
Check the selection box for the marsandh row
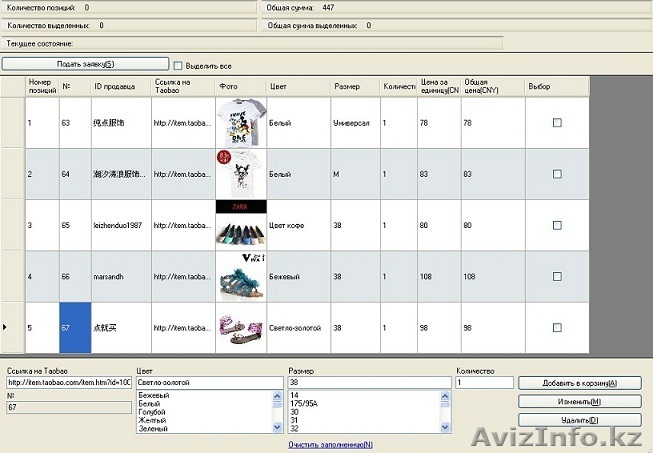pyautogui.click(x=557, y=276)
